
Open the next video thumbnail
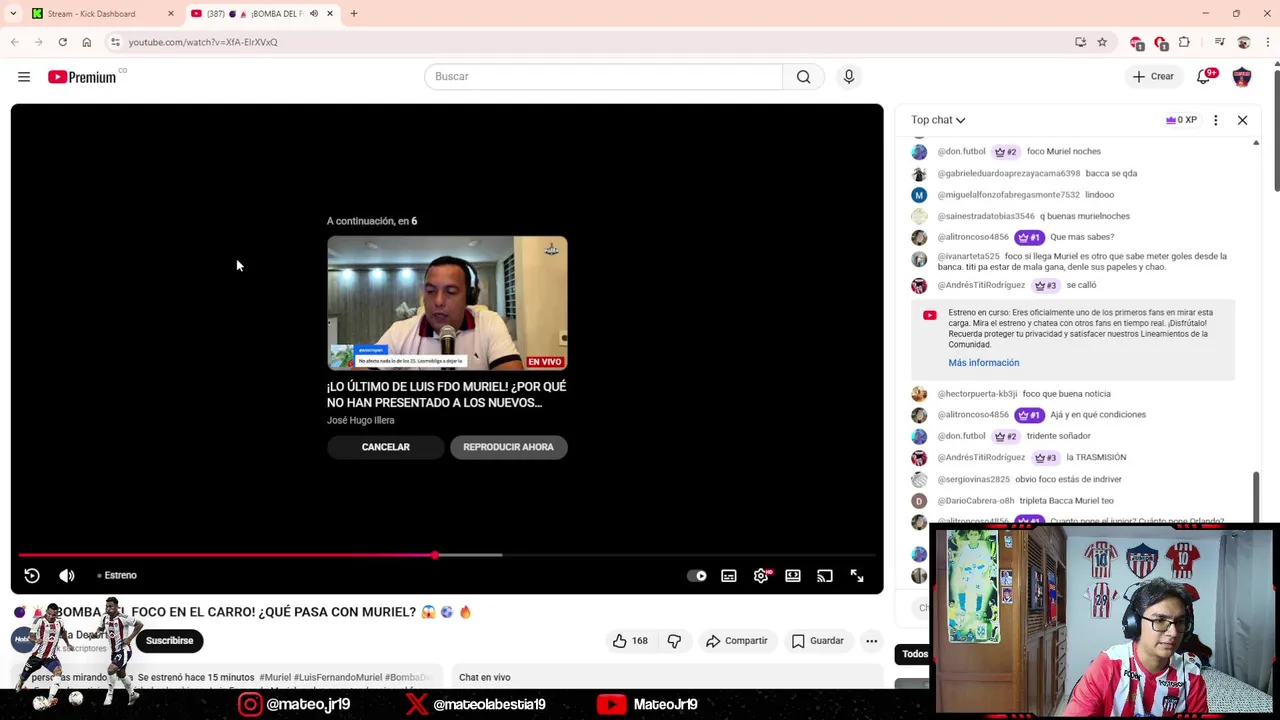click(447, 303)
